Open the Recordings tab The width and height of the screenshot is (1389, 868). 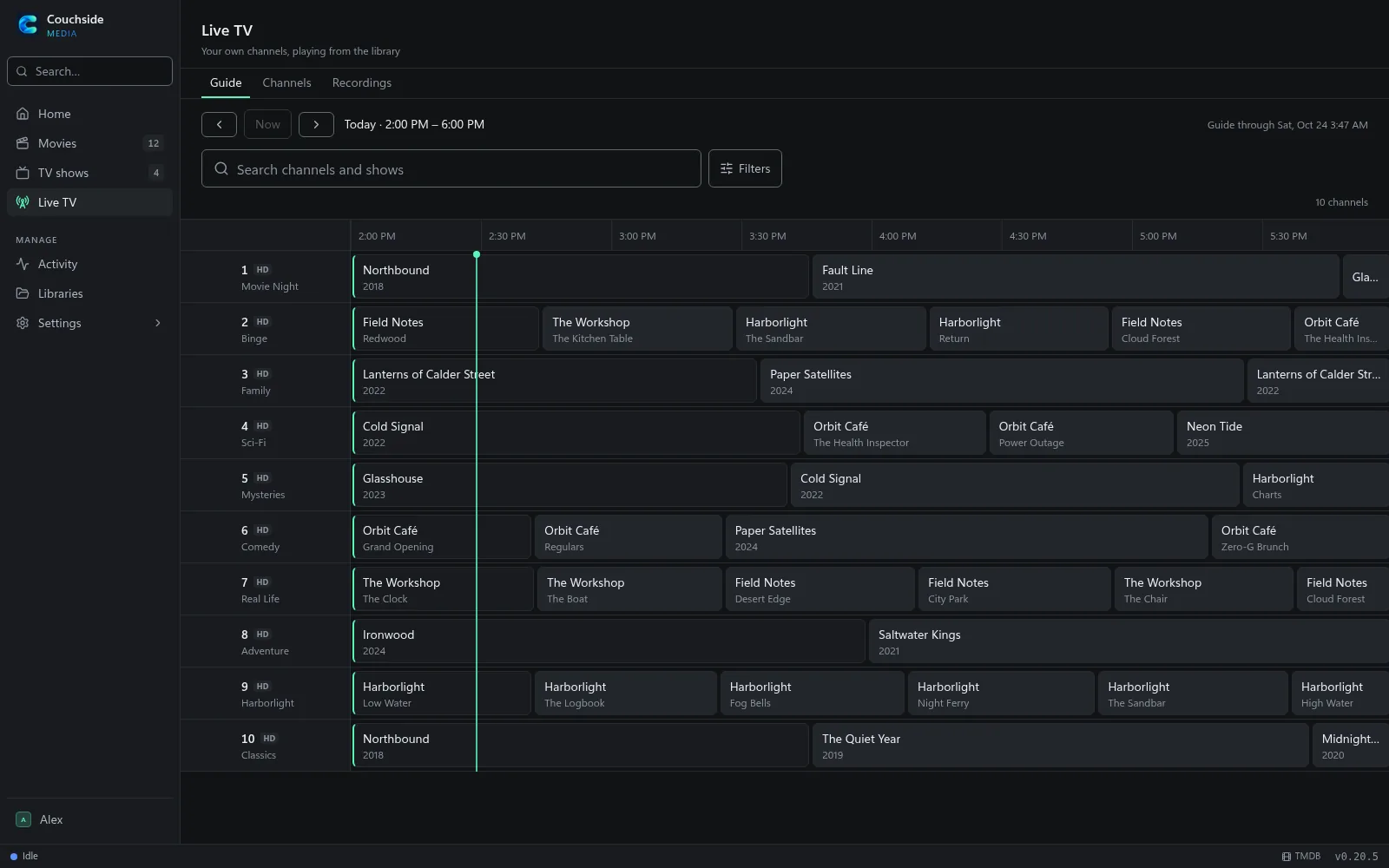362,82
